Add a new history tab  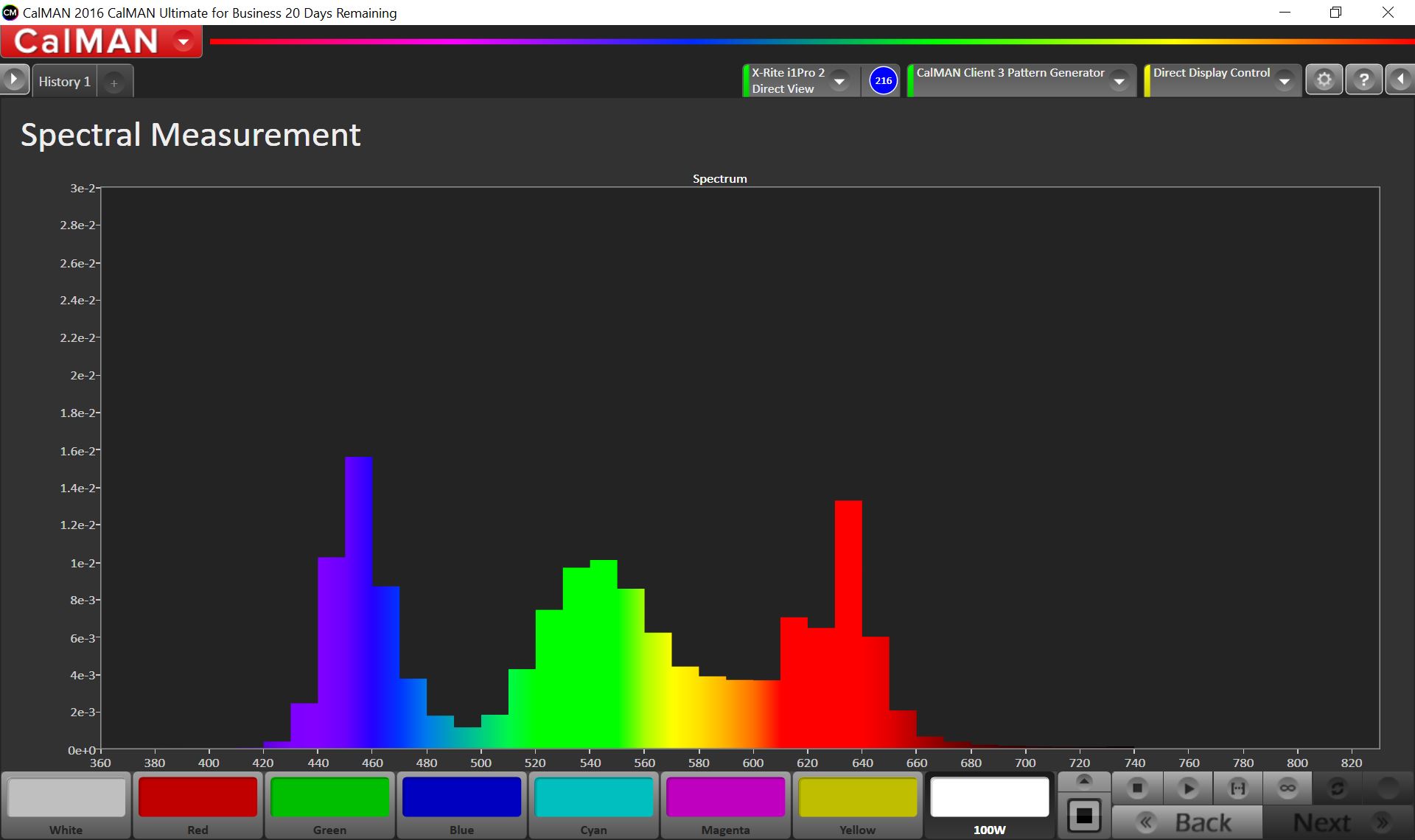coord(114,83)
